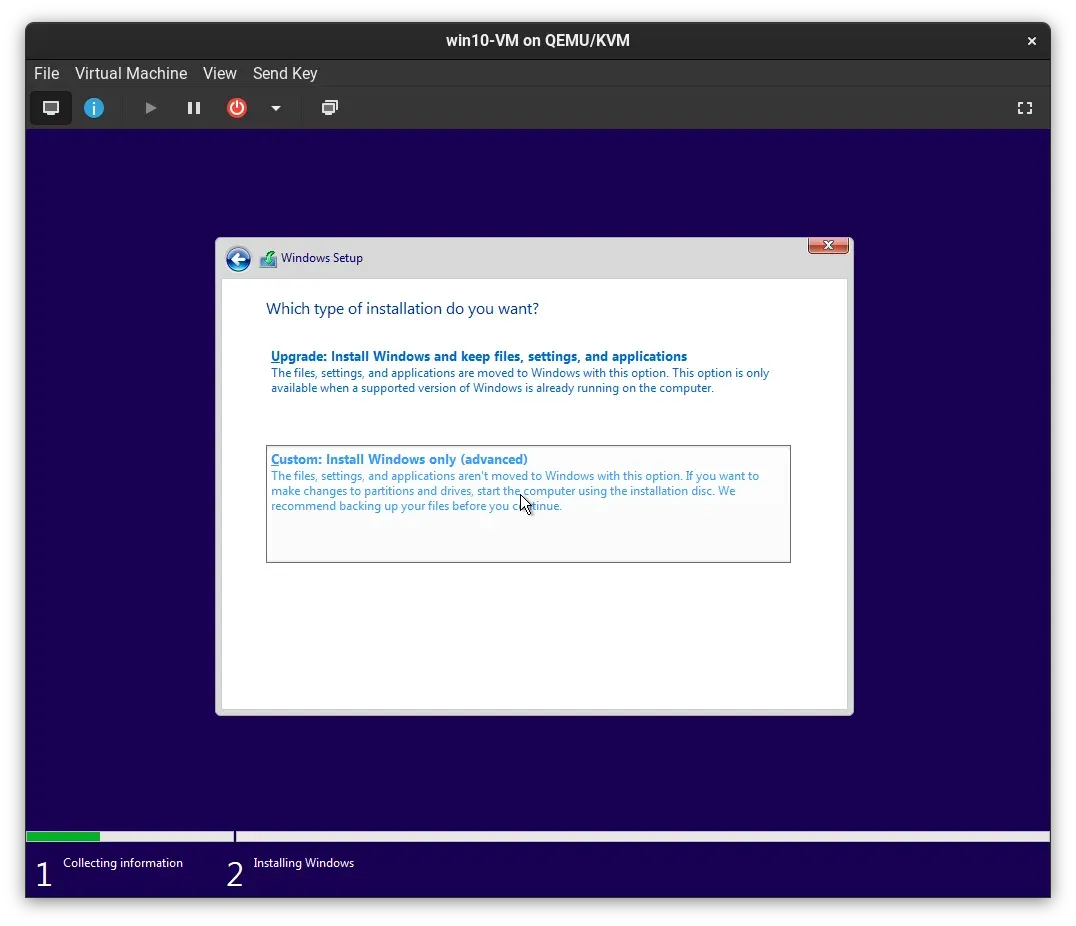Screen dimensions: 1076x926
Task: Open the Send Key menu
Action: point(285,73)
